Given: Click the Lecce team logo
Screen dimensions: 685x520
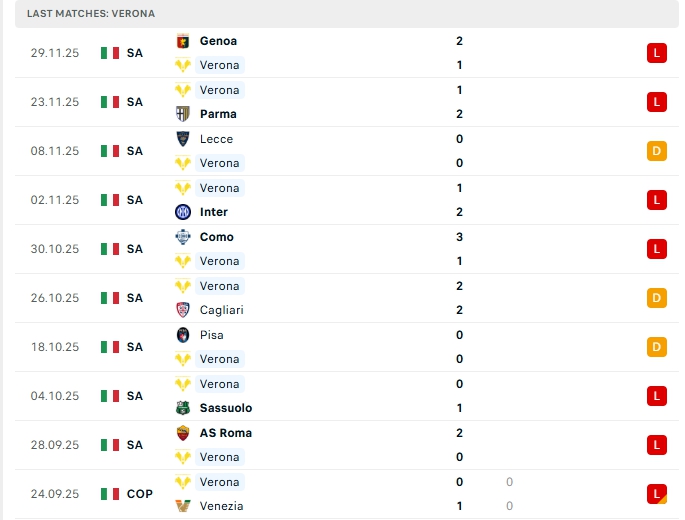Looking at the screenshot, I should (182, 139).
